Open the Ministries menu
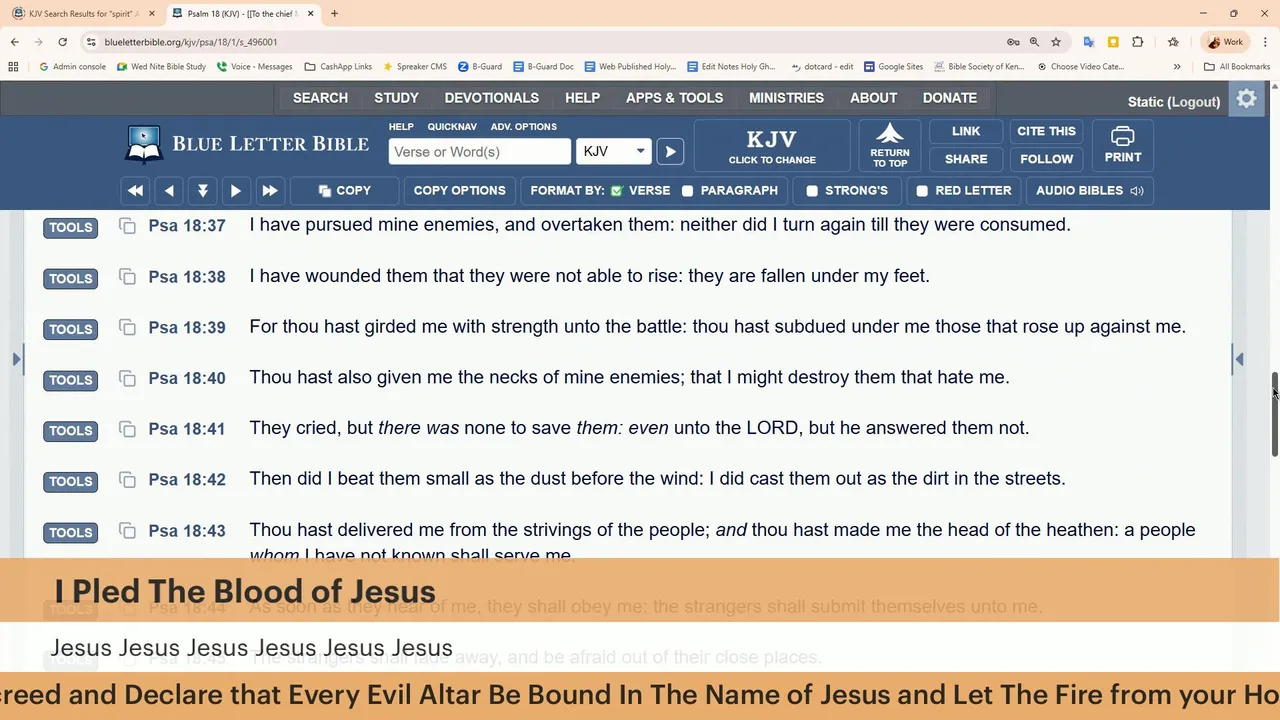Image resolution: width=1280 pixels, height=720 pixels. tap(786, 98)
